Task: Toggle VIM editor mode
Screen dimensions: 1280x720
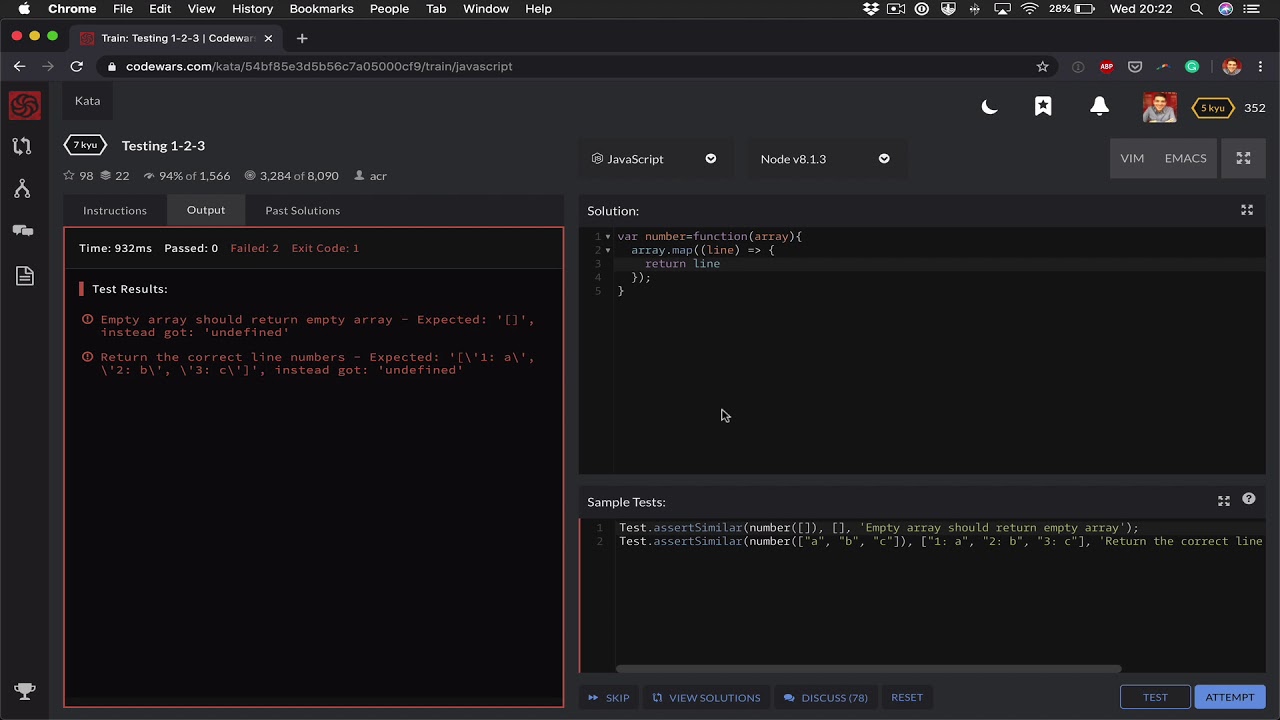Action: tap(1132, 158)
